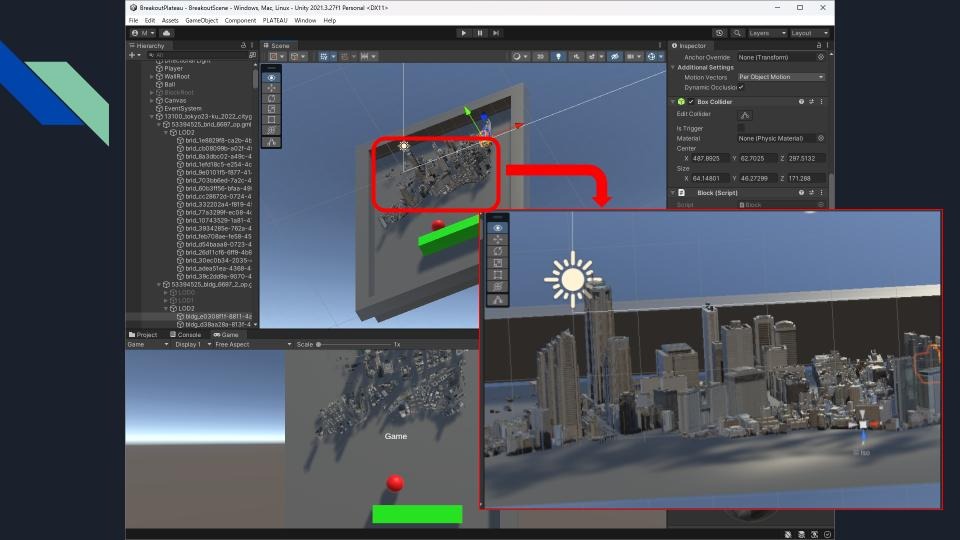This screenshot has width=960, height=540.
Task: Click the Pause button in top toolbar
Action: (480, 33)
